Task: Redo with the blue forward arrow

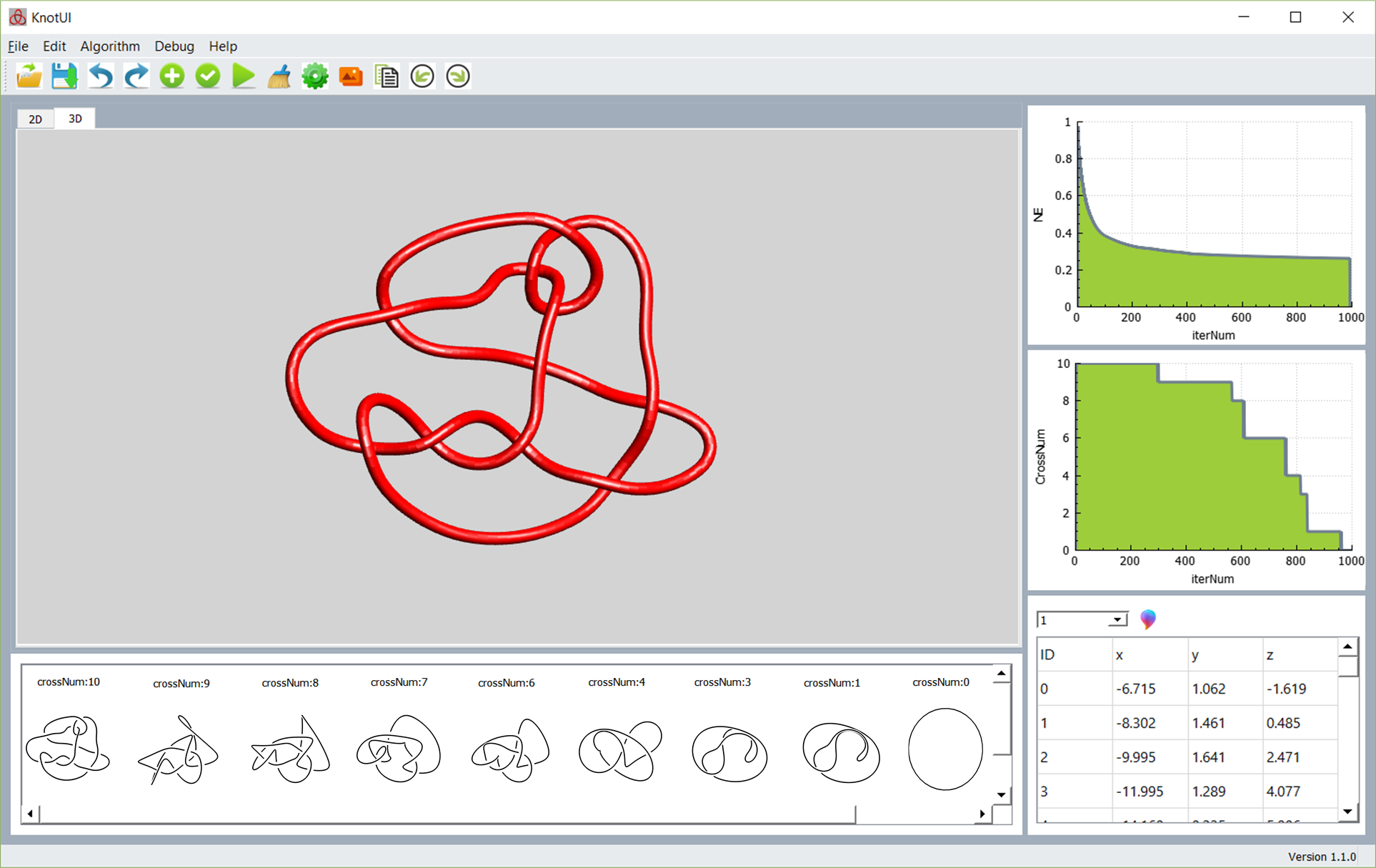Action: tap(136, 76)
